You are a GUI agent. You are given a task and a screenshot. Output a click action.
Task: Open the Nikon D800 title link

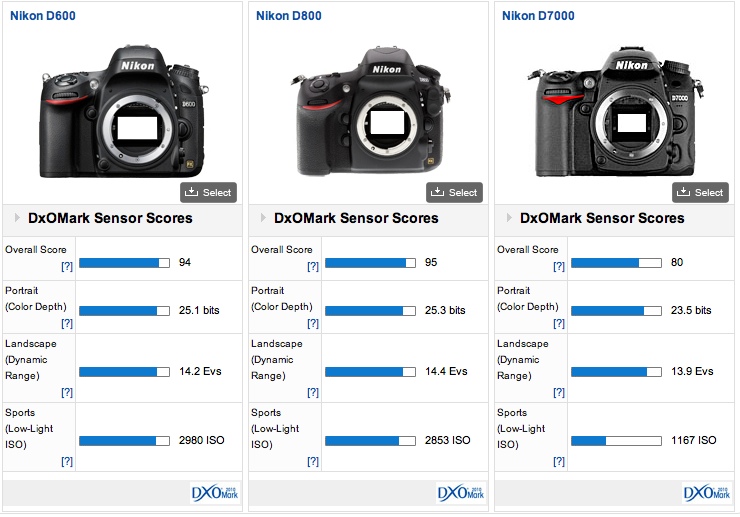(x=289, y=16)
